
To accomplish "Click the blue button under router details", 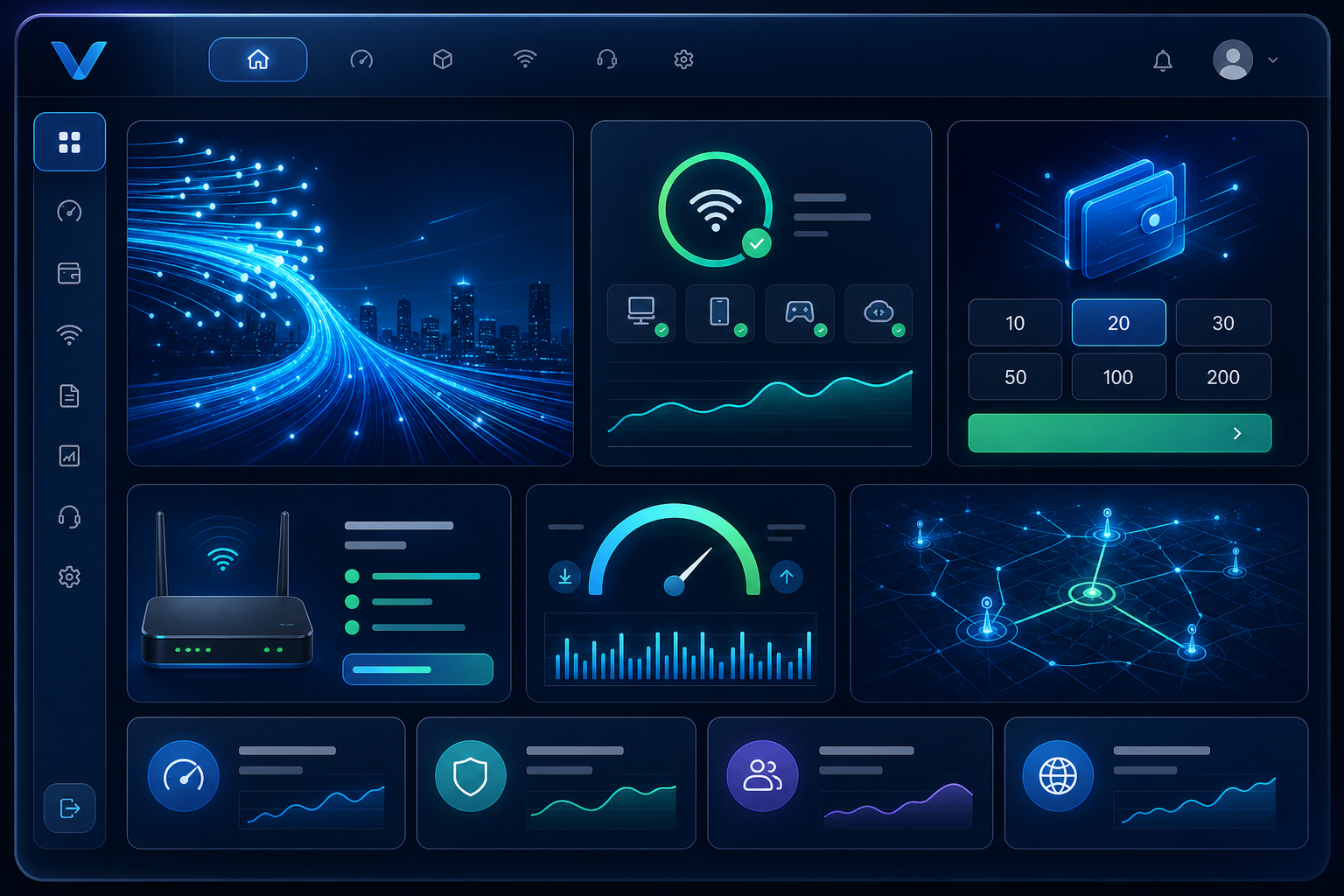I will click(417, 669).
